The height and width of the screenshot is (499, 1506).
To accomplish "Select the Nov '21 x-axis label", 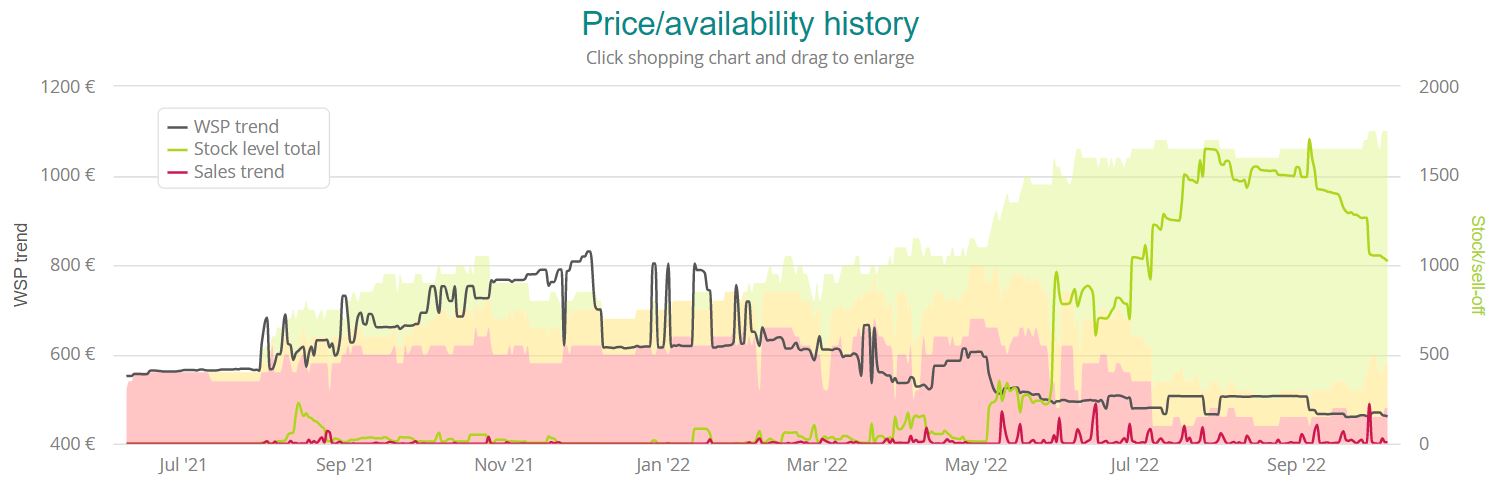I will 504,465.
